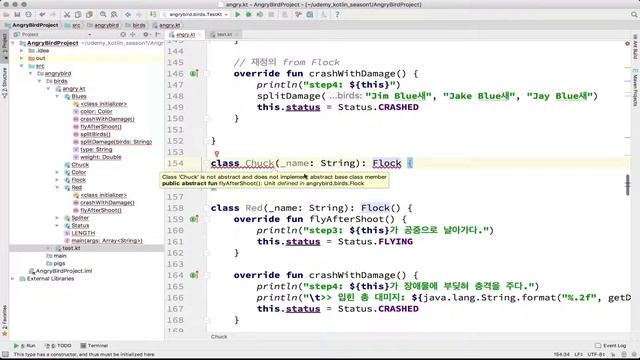The width and height of the screenshot is (640, 360).
Task: Open Project panel settings gear
Action: (146, 35)
